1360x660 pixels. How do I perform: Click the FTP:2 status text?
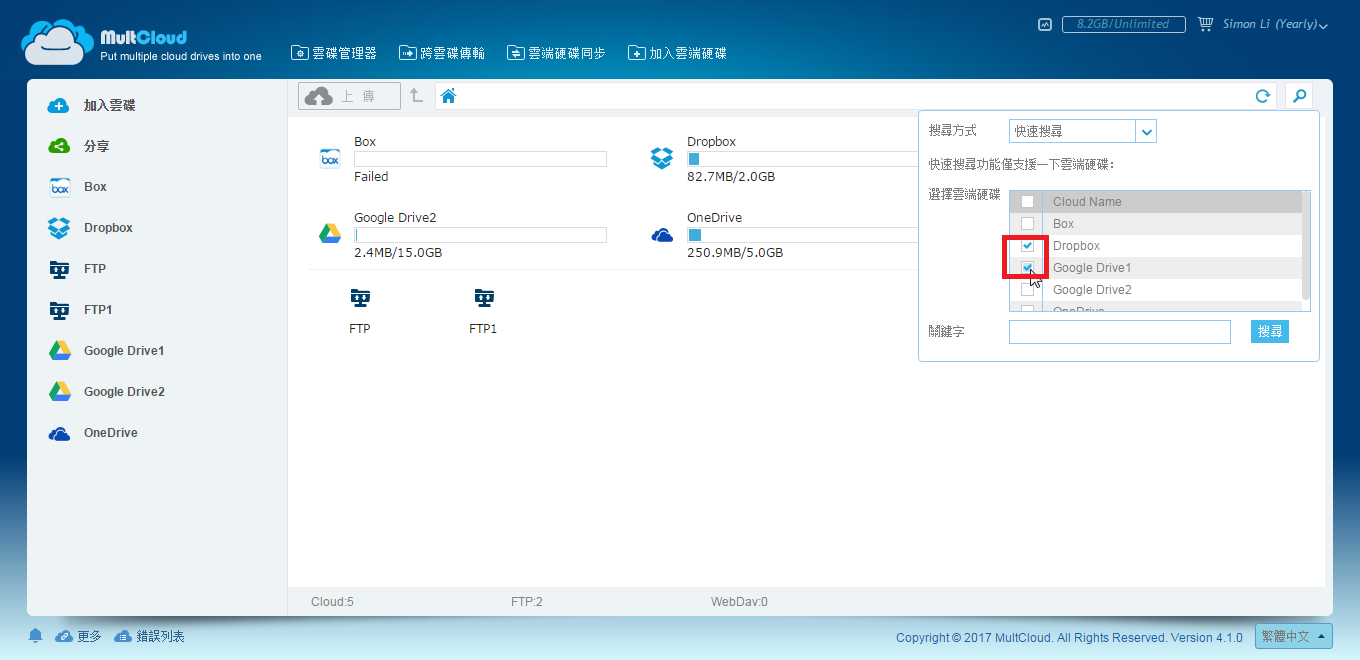[527, 602]
